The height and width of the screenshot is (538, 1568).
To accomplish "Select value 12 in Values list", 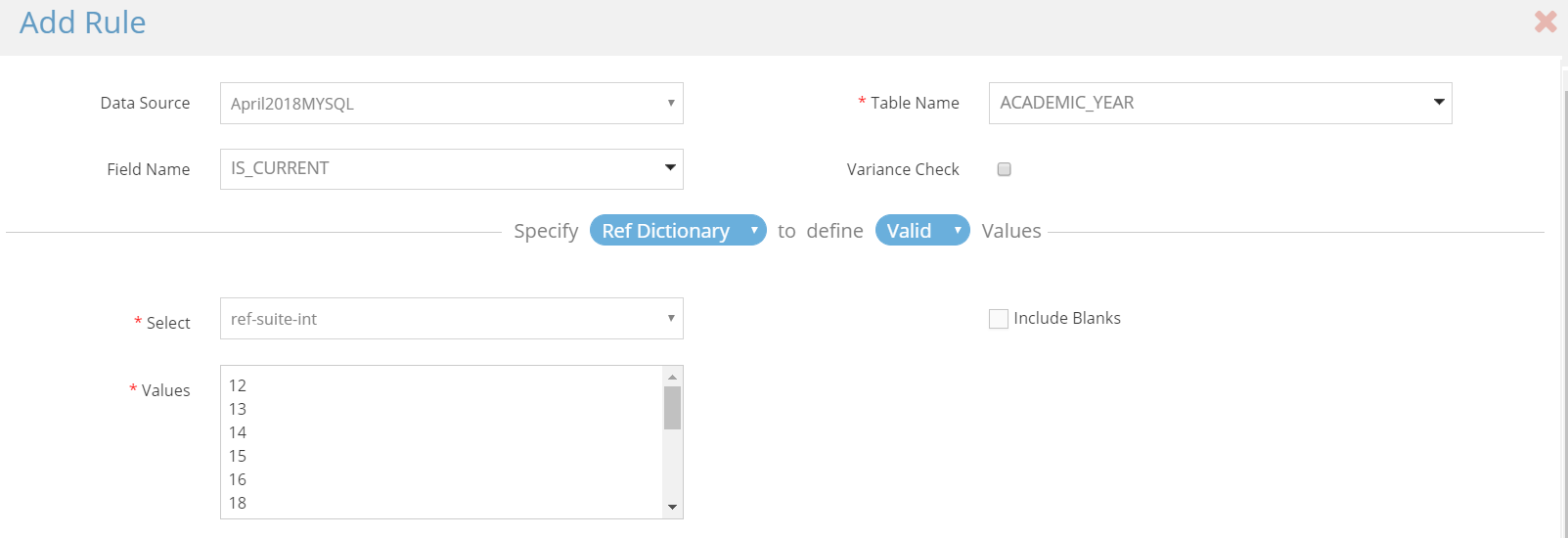I will click(442, 385).
